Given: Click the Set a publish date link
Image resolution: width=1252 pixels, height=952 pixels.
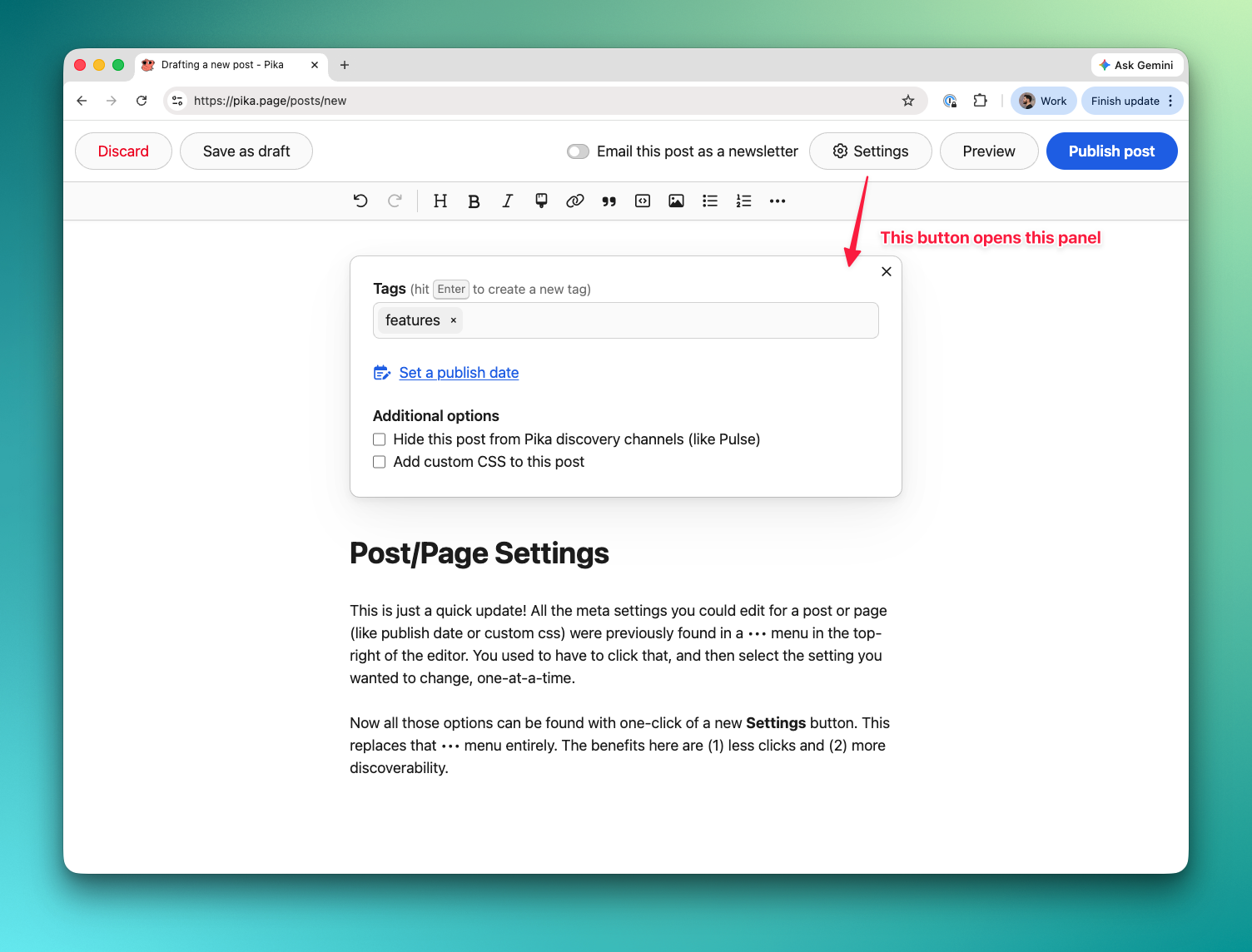Looking at the screenshot, I should coord(459,373).
